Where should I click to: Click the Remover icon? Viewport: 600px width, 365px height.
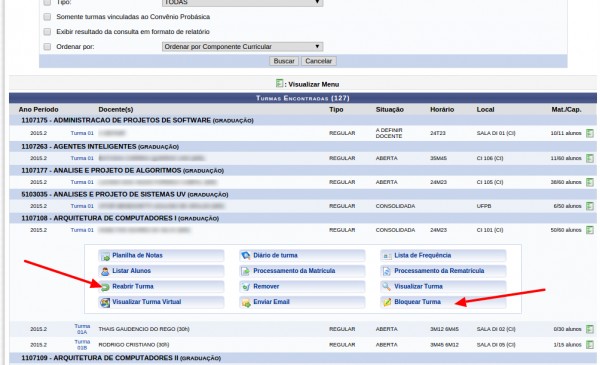[x=246, y=287]
